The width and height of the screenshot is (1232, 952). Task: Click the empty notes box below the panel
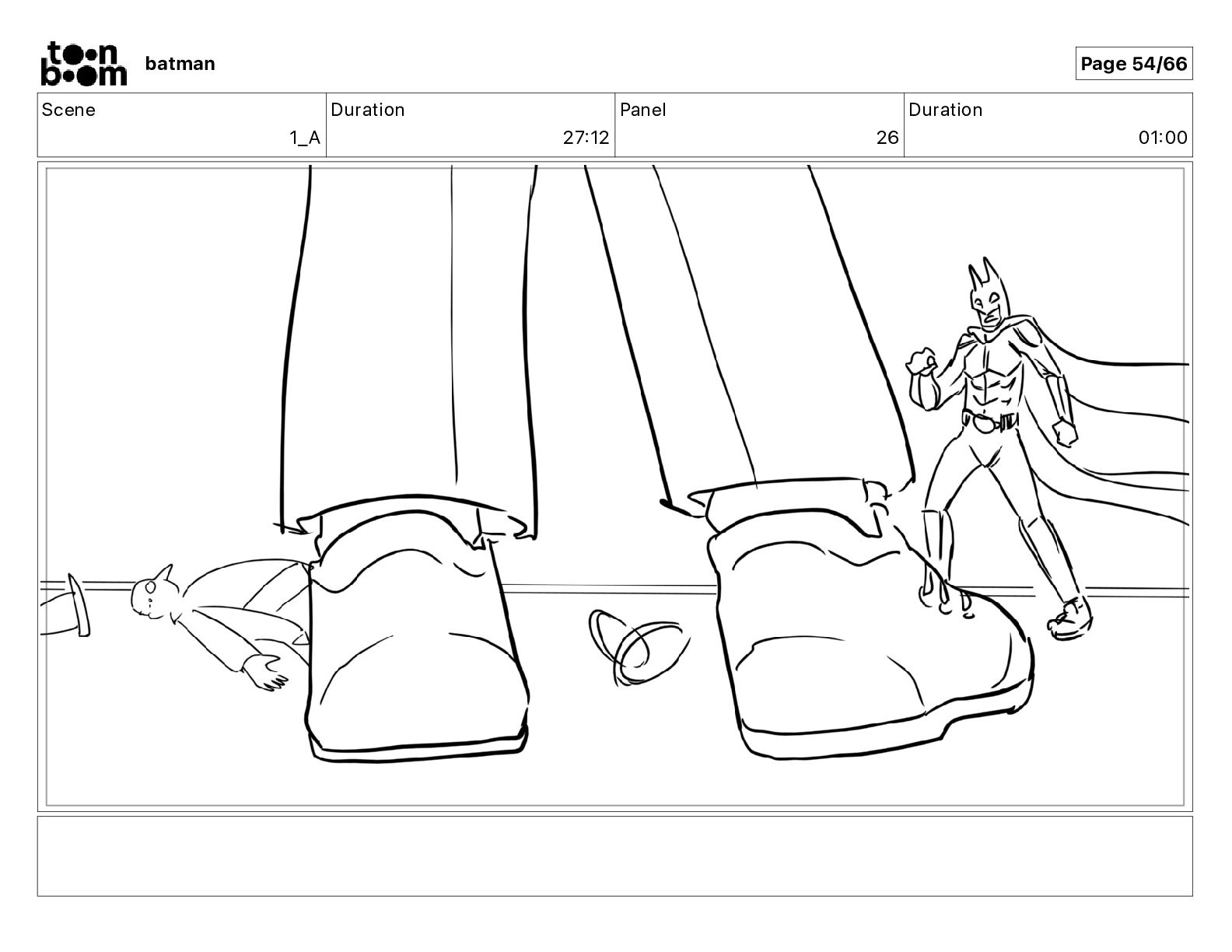click(615, 856)
